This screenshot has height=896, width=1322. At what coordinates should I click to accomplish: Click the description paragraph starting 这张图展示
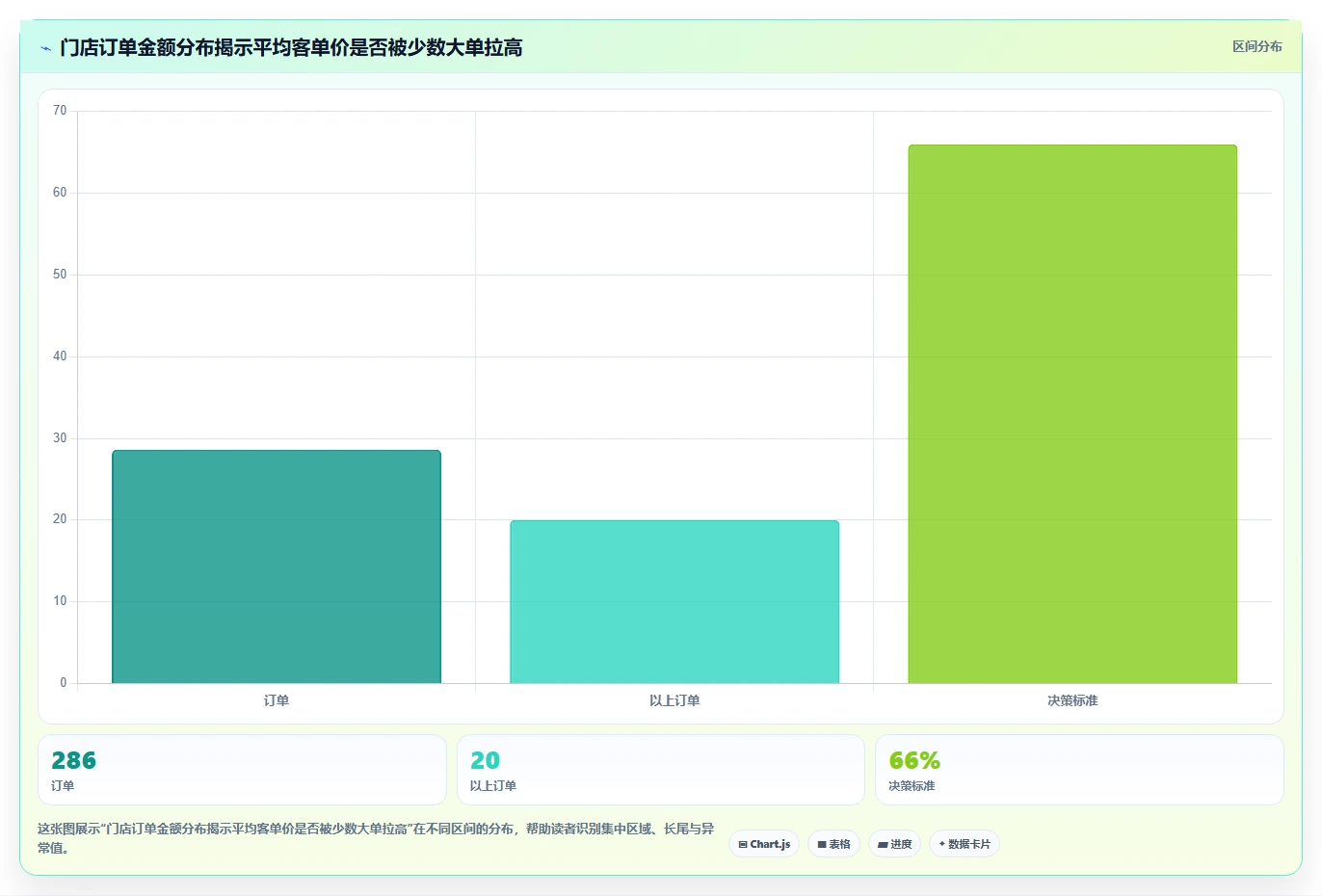pos(376,838)
